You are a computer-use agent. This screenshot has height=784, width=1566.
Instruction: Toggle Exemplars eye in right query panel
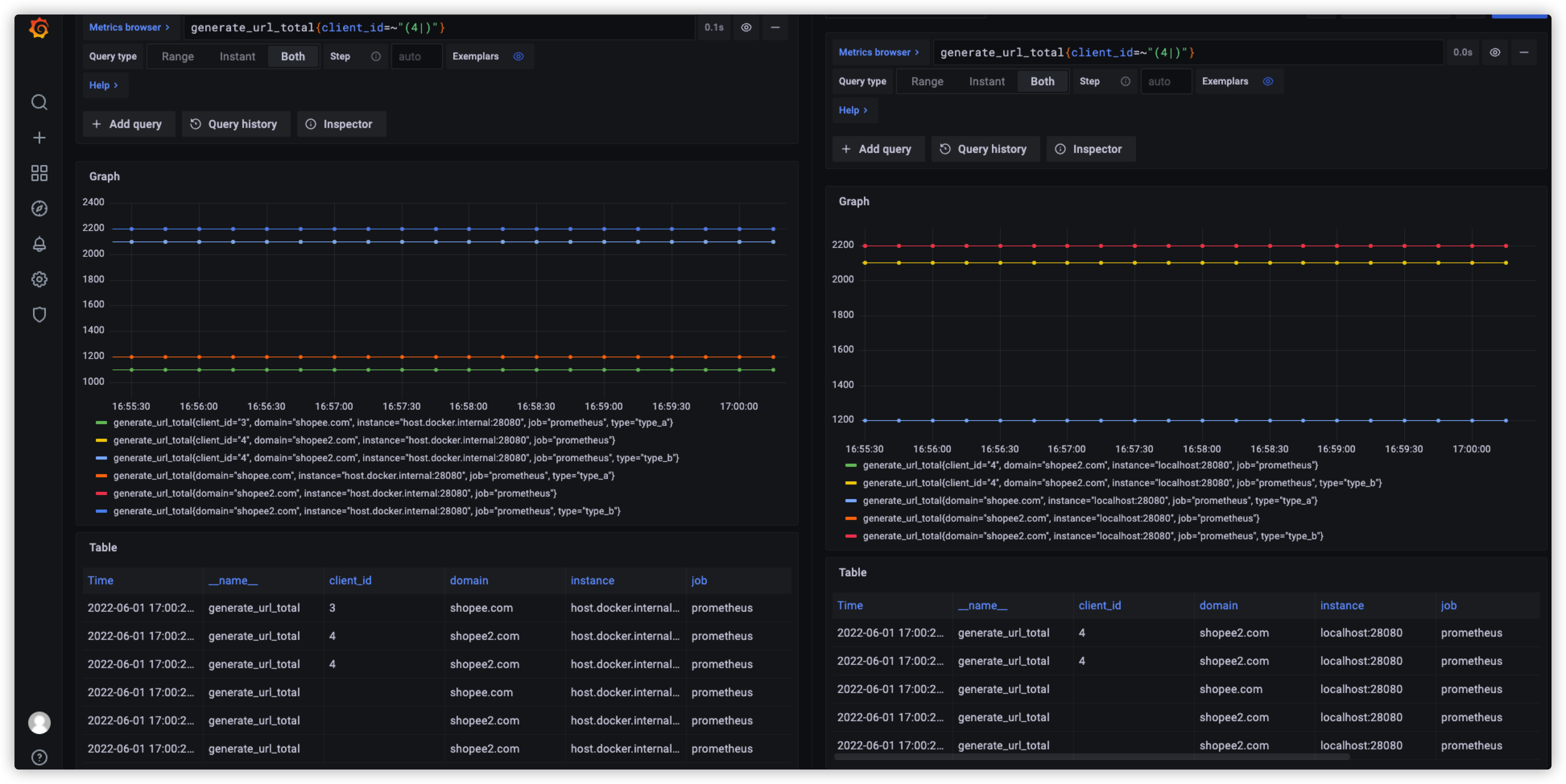click(x=1268, y=81)
